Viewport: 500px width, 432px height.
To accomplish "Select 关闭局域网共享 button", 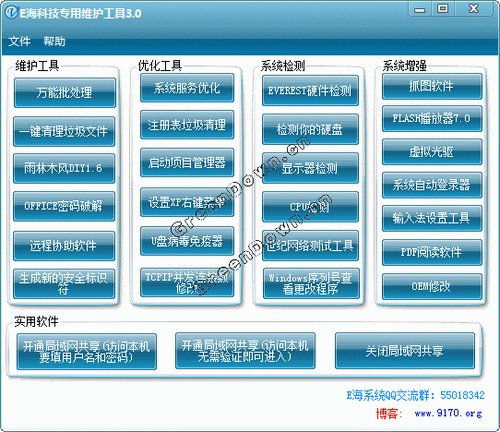I will (x=405, y=351).
